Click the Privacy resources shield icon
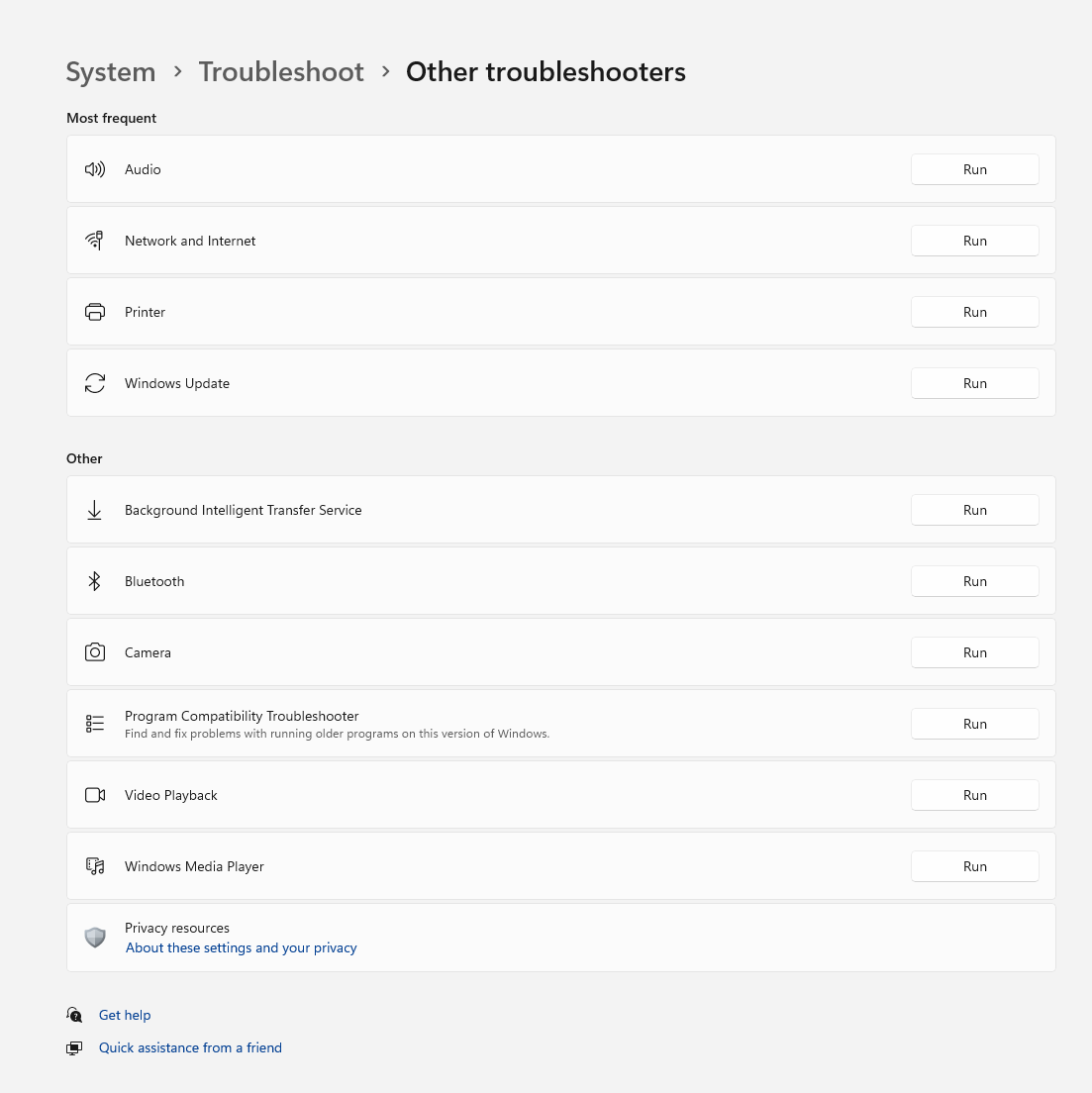The image size is (1092, 1093). click(95, 938)
